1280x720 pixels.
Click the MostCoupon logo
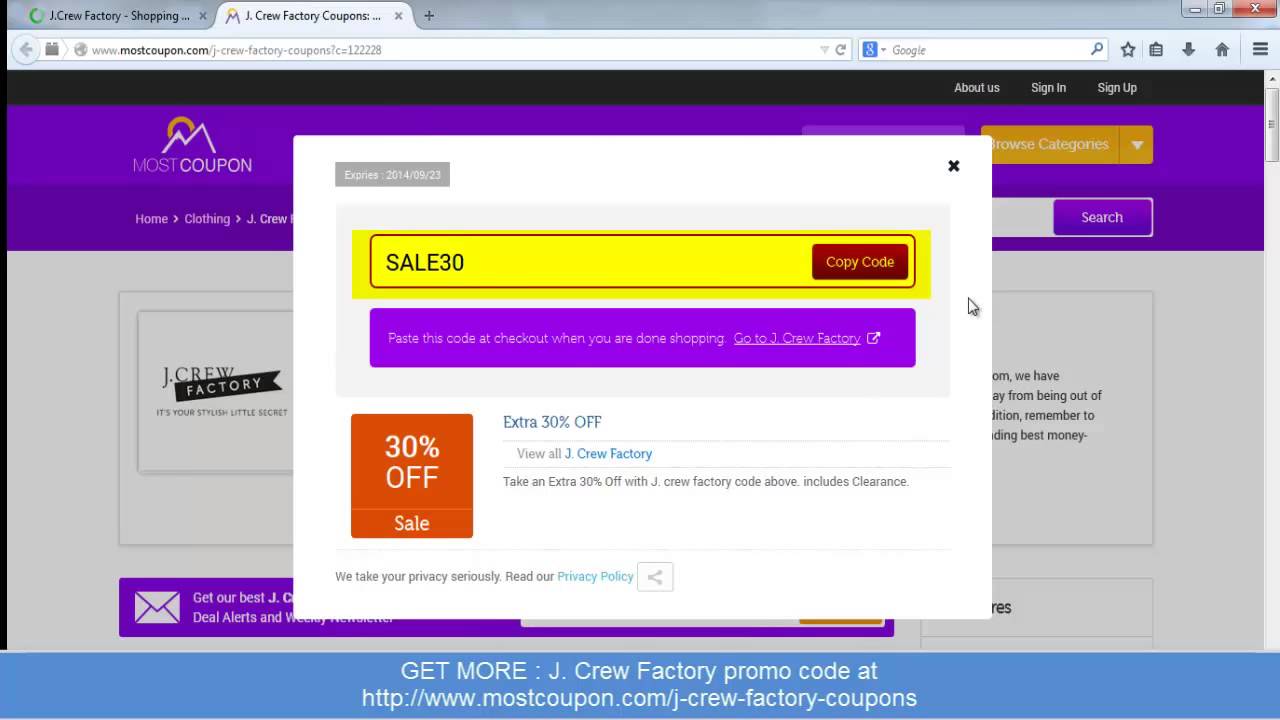click(192, 145)
